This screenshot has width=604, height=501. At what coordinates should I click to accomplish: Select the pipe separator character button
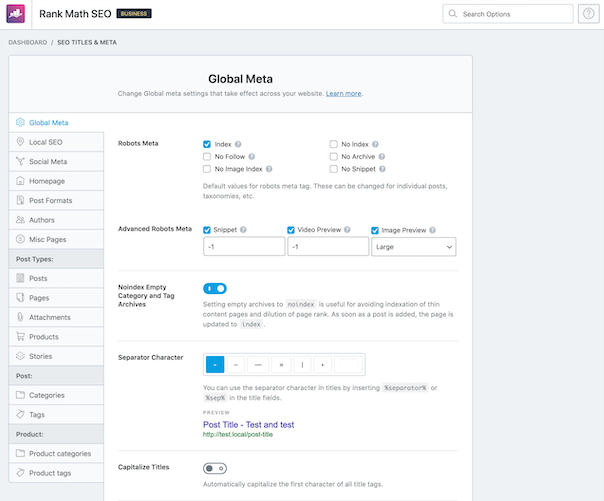click(x=301, y=365)
